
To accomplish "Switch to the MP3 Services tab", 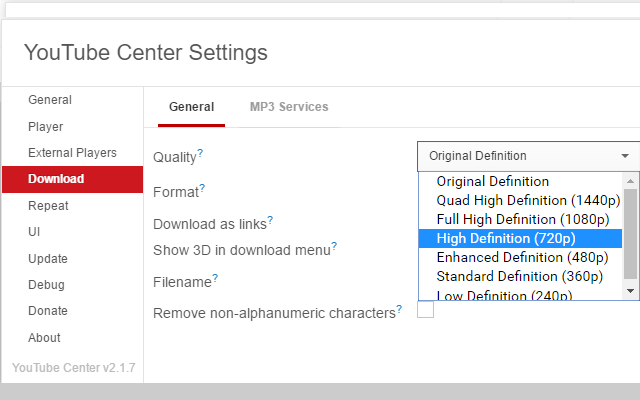I will click(x=289, y=107).
